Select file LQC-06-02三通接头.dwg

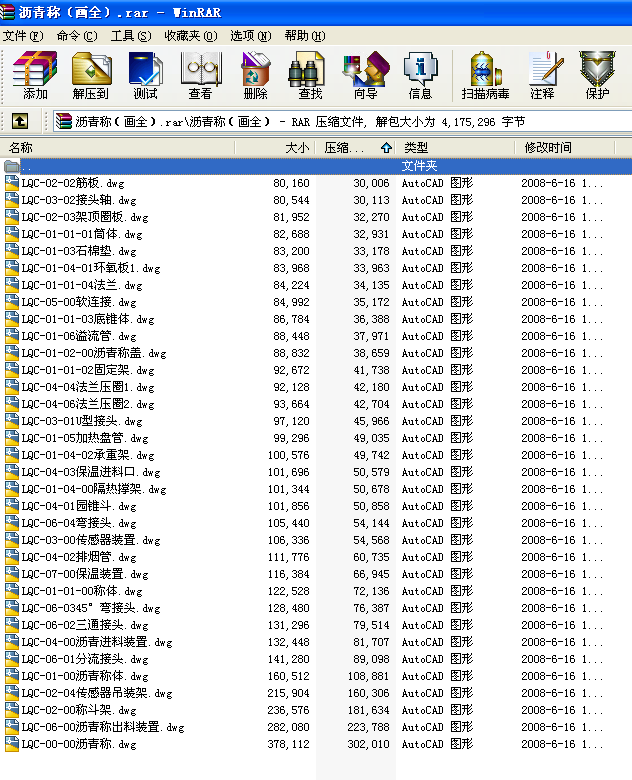point(85,625)
